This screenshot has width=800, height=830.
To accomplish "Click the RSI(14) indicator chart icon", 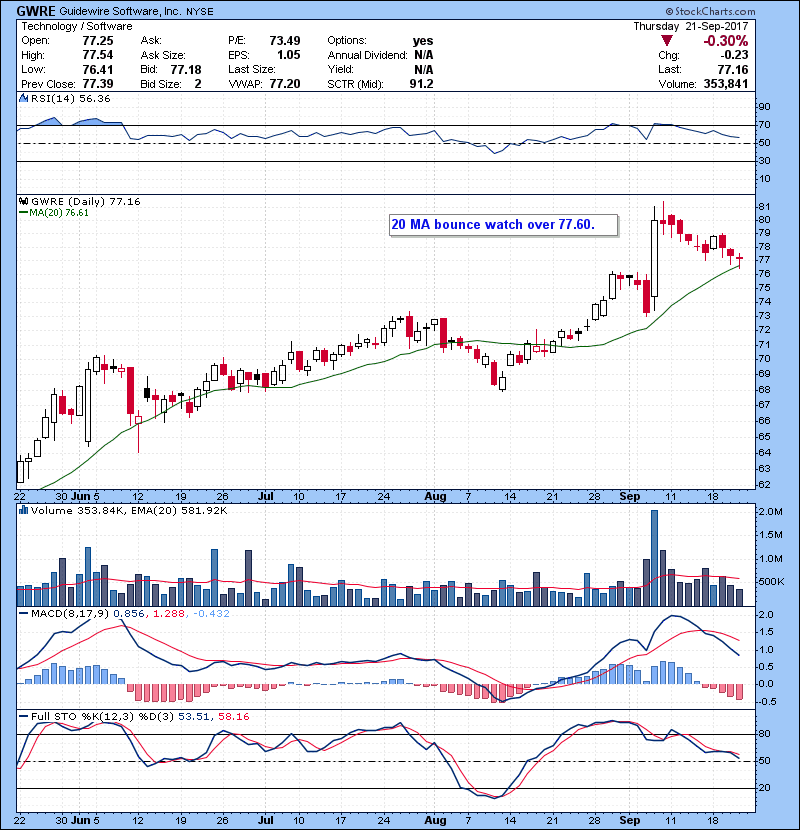I will pos(23,98).
